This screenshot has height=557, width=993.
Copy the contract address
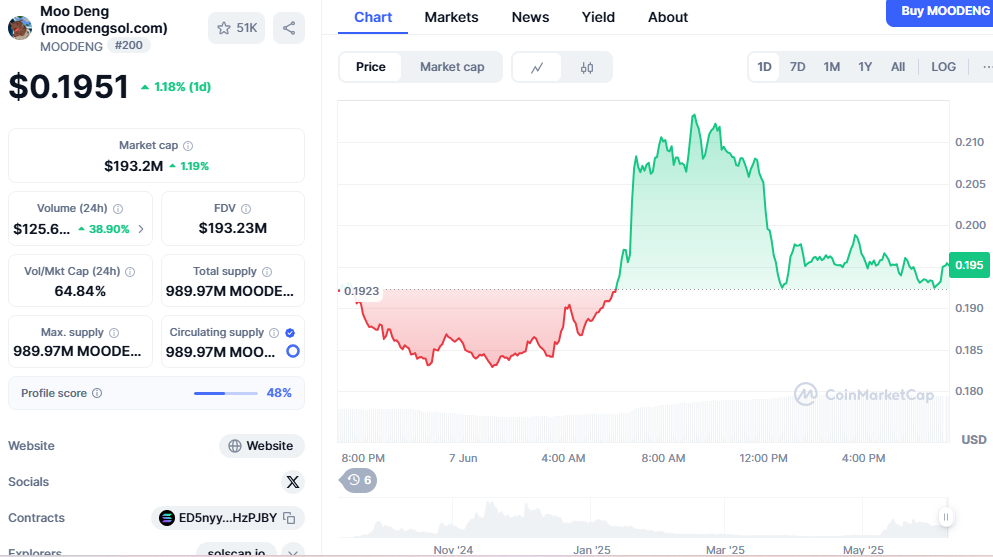289,518
